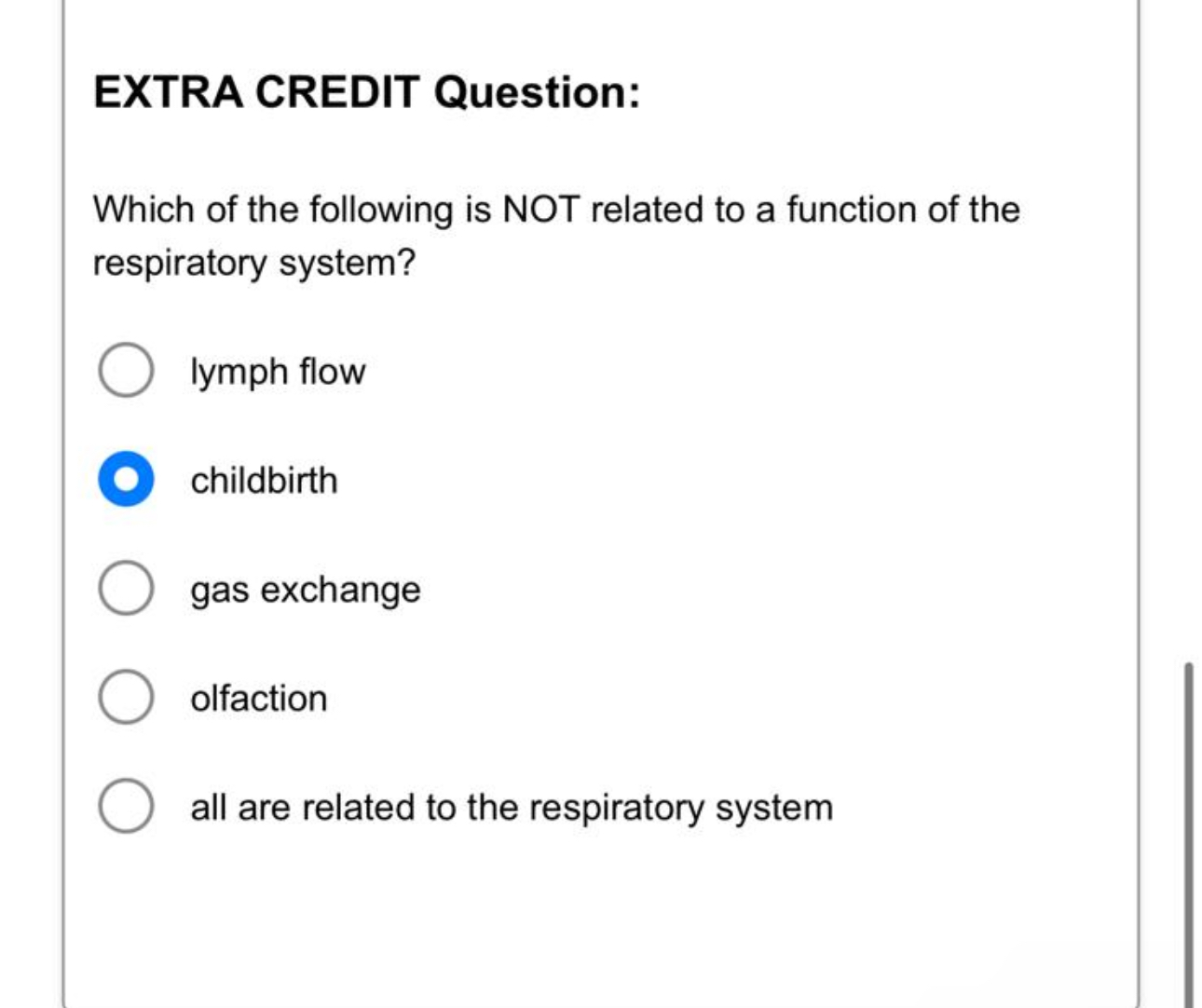Screen dimensions: 1202x1008
Task: Click the gas exchange label text
Action: click(x=305, y=588)
